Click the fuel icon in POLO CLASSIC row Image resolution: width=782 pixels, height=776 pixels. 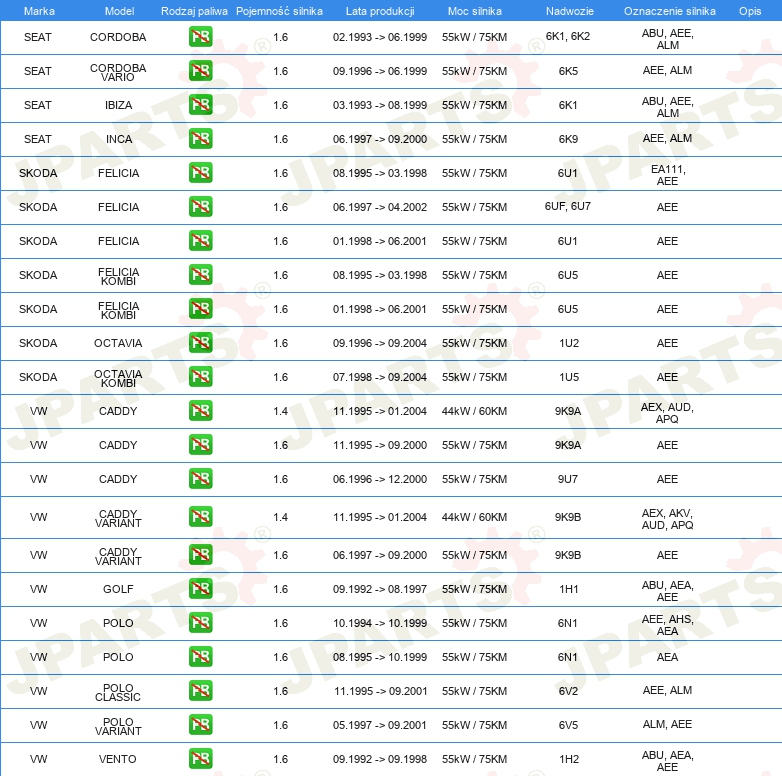pyautogui.click(x=200, y=691)
